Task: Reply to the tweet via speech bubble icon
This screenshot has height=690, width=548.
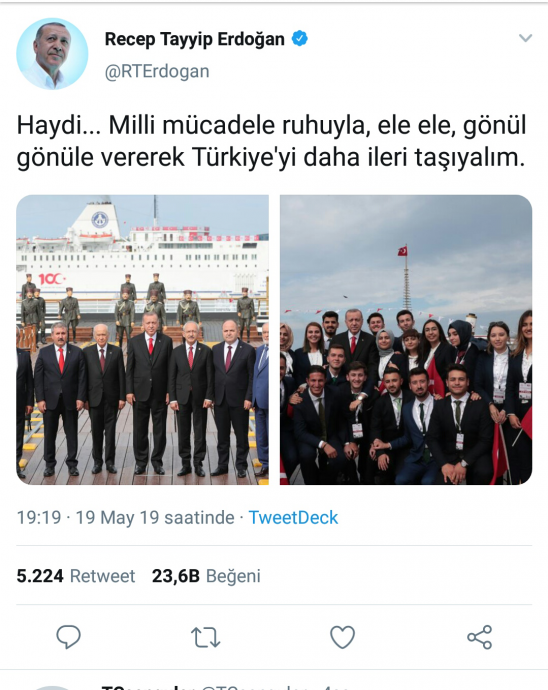Action: (x=68, y=636)
